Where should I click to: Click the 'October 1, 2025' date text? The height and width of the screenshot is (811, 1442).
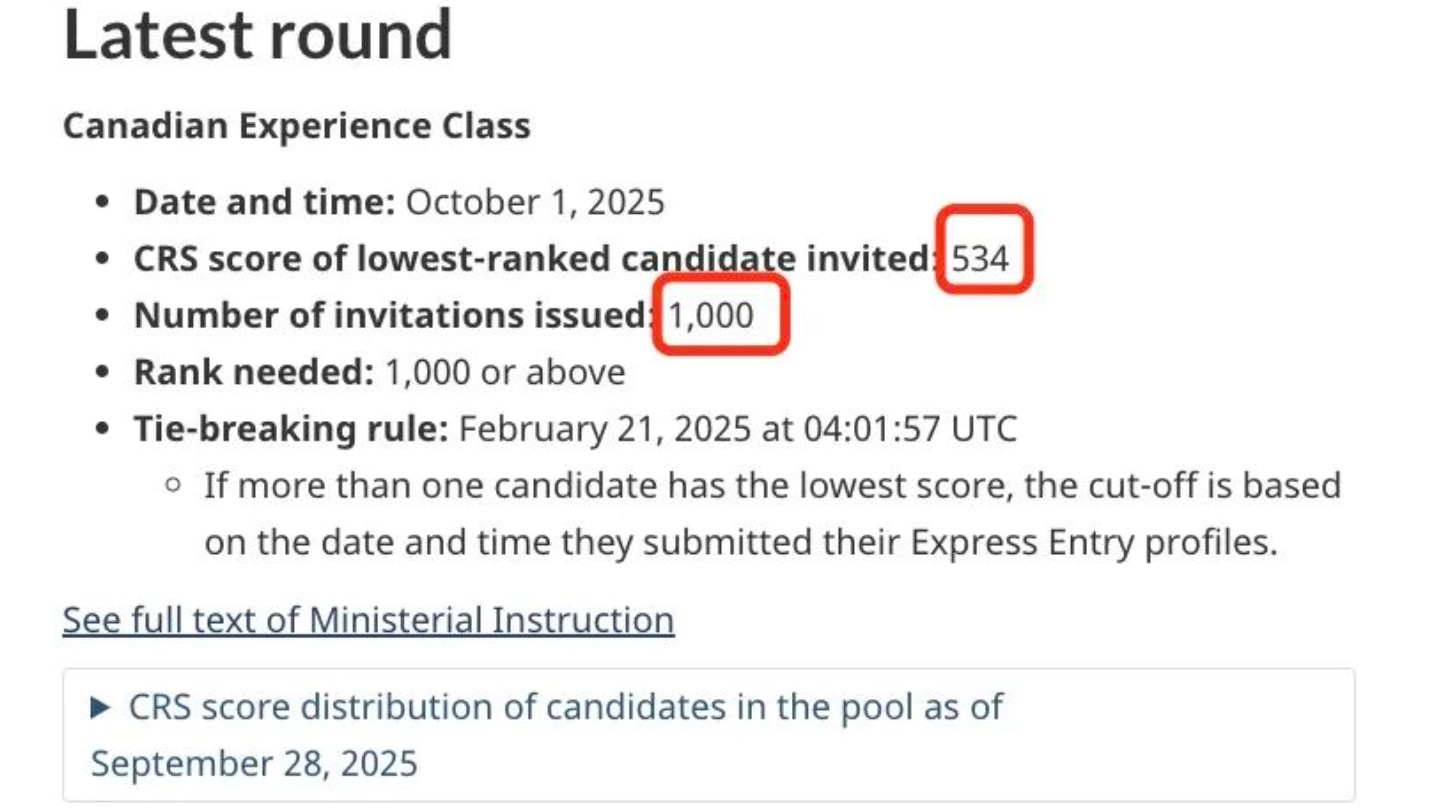(x=535, y=203)
